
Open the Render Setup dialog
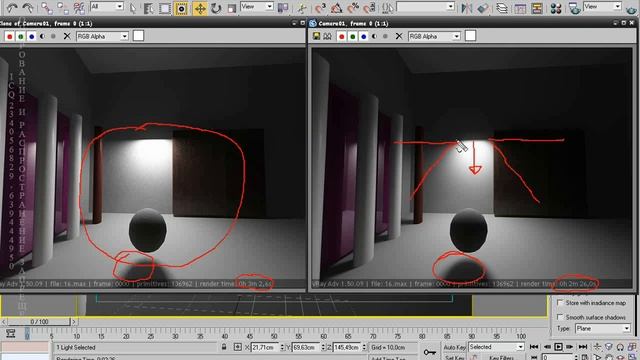575,8
